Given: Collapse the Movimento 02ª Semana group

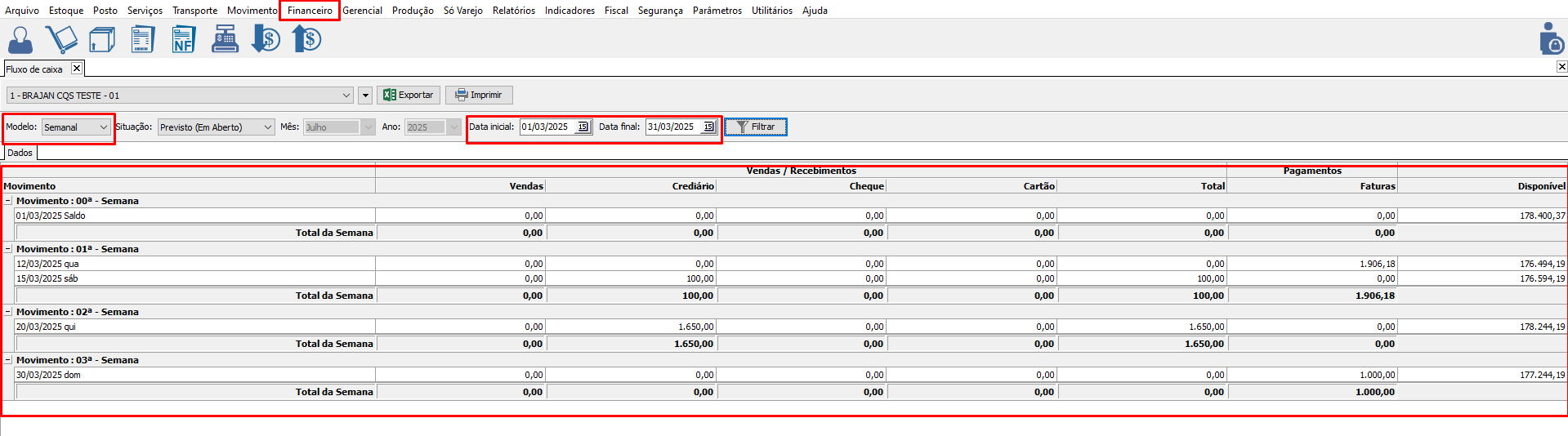Looking at the screenshot, I should 8,312.
